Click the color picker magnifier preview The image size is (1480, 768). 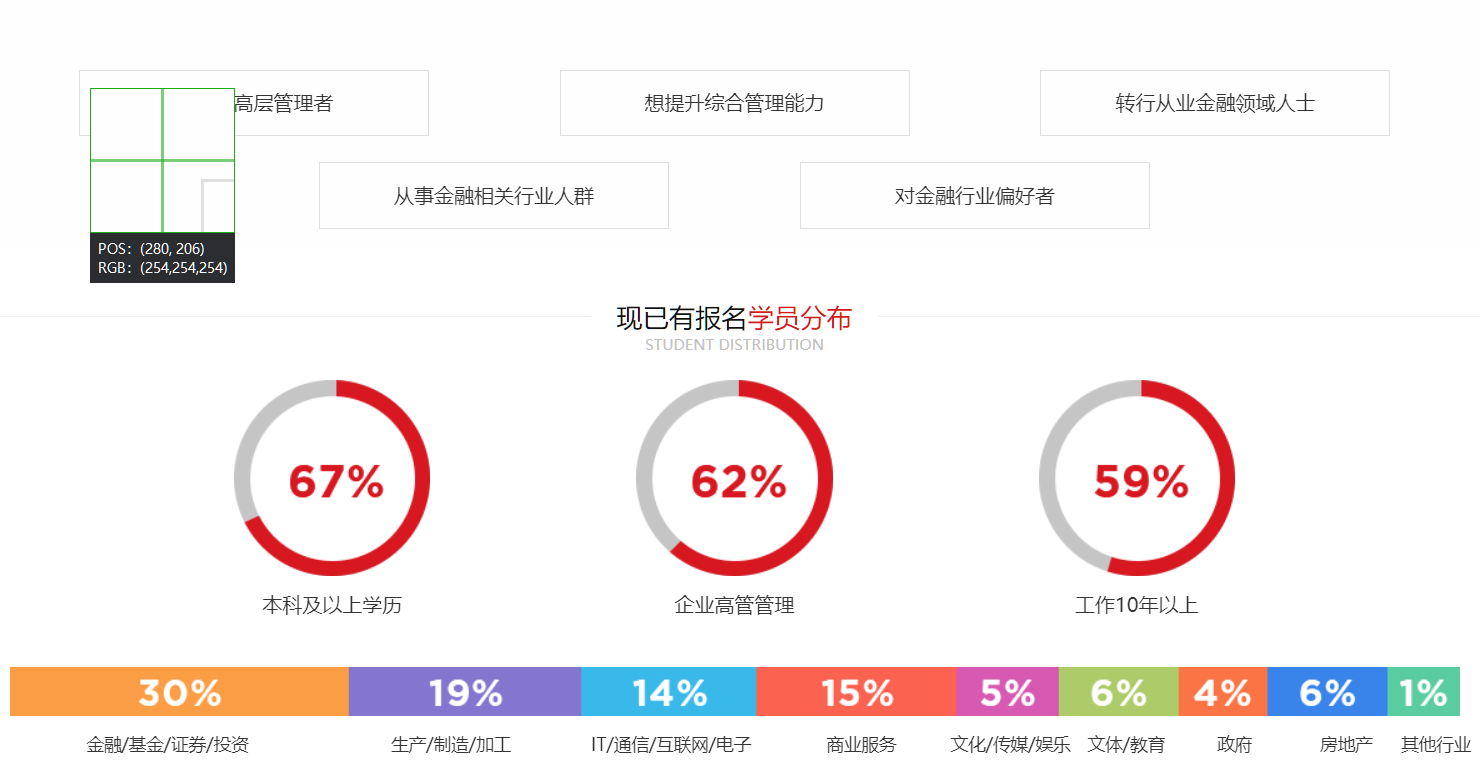tap(162, 160)
